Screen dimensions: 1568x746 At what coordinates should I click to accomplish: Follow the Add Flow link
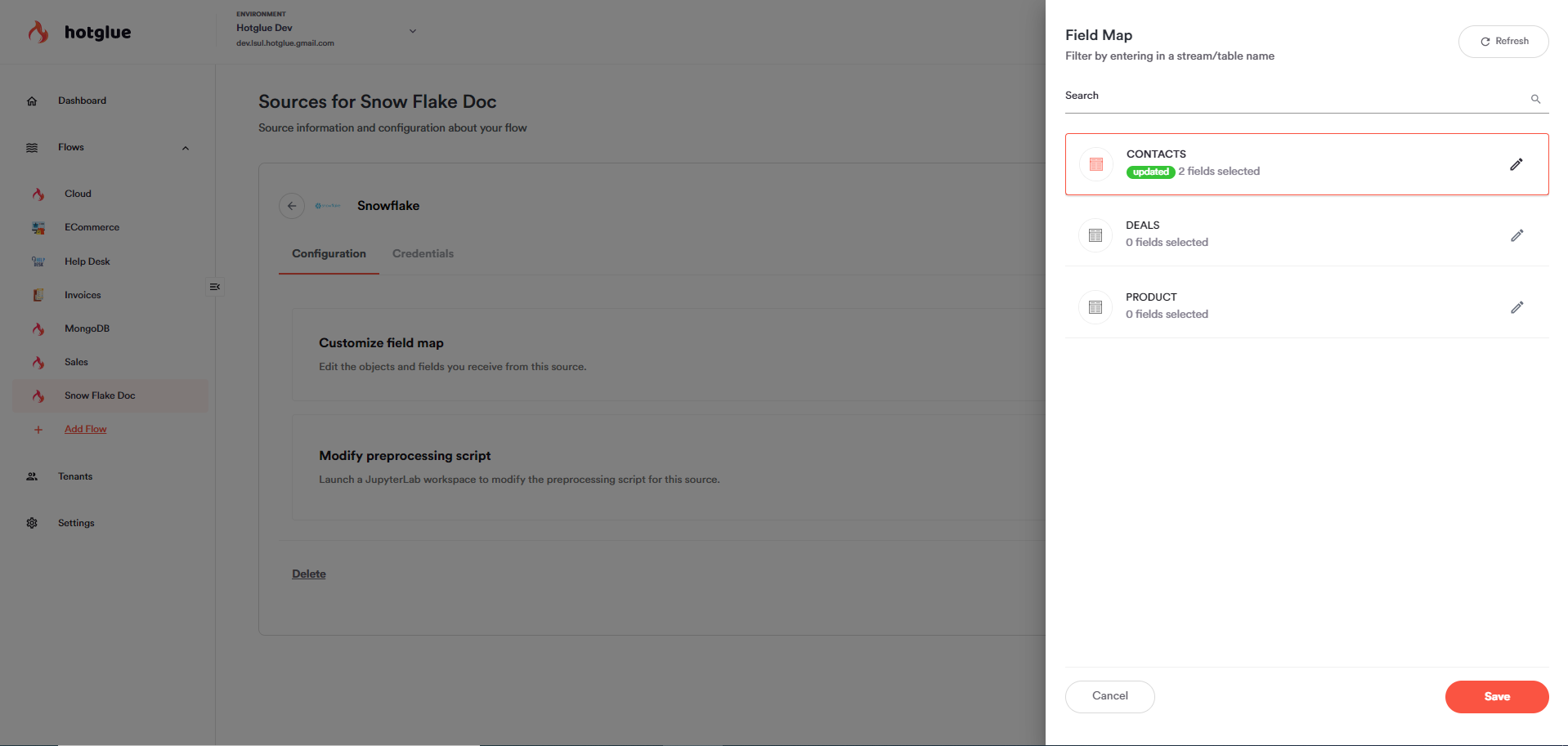pyautogui.click(x=86, y=429)
